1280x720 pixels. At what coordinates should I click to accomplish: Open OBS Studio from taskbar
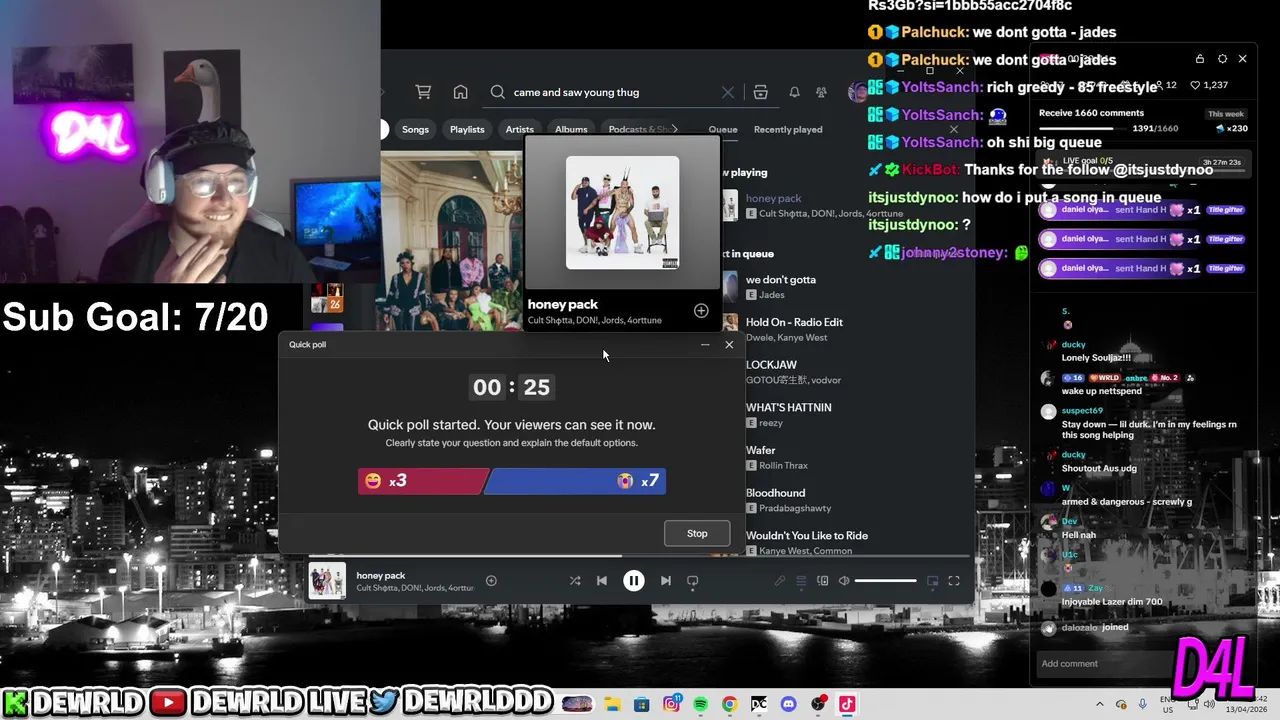click(x=818, y=704)
